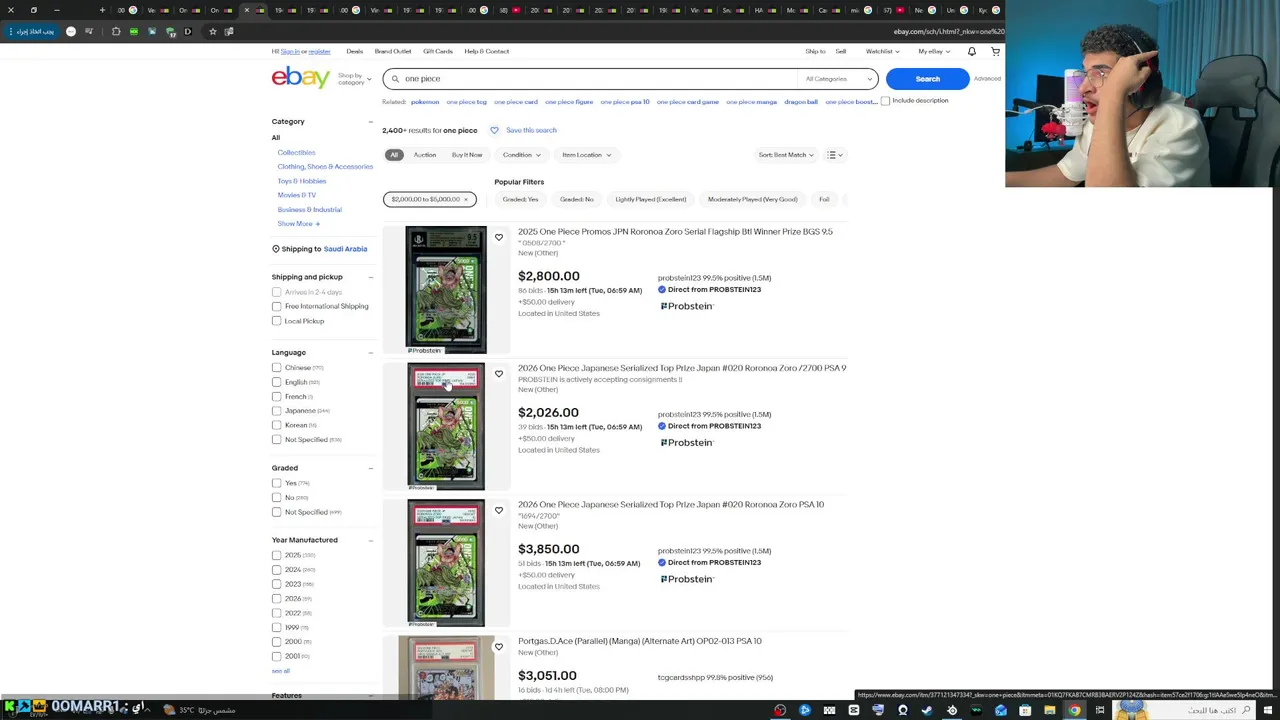This screenshot has height=720, width=1280.
Task: Open the My eBay menu
Action: [x=932, y=51]
